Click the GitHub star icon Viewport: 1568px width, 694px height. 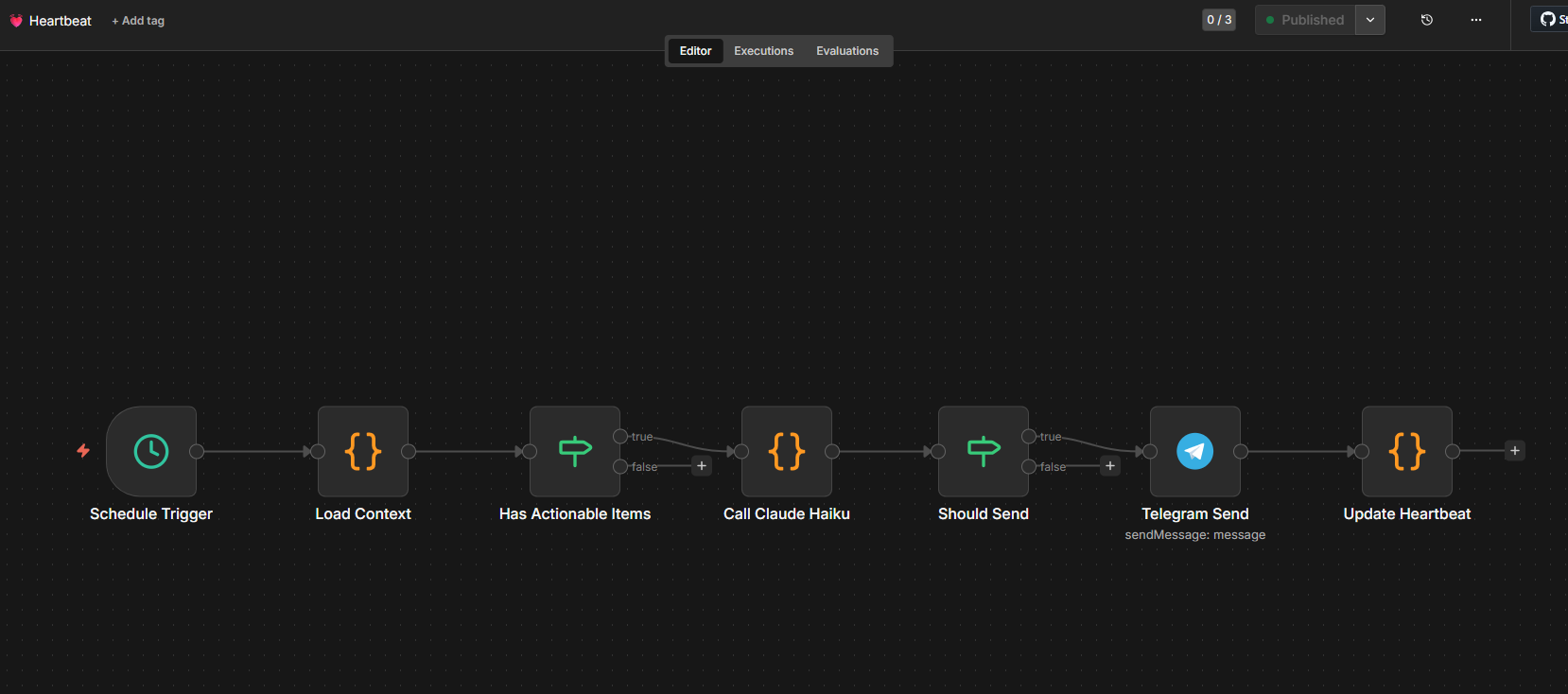(1548, 20)
